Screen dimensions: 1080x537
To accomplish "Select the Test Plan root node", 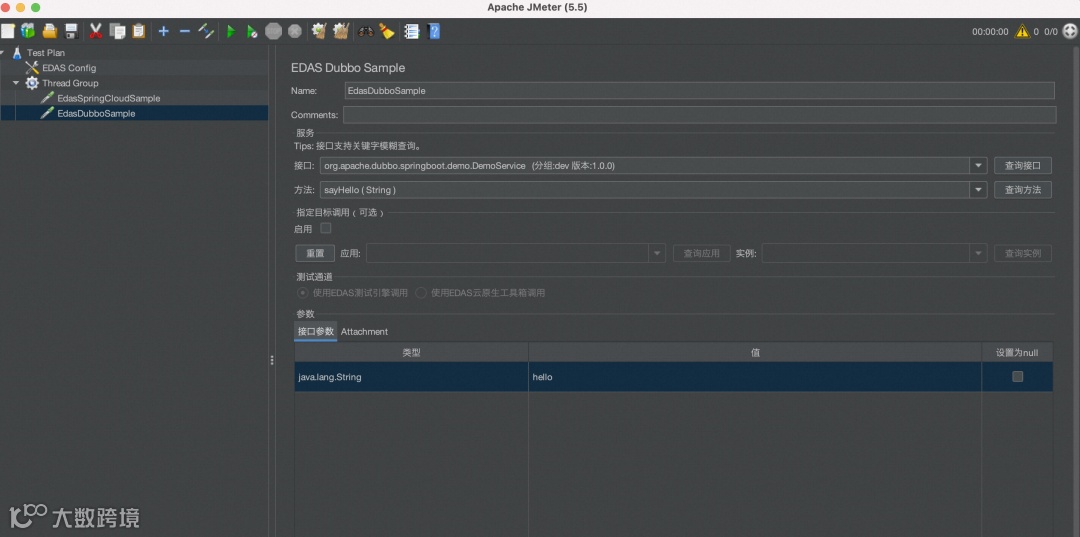I will tap(46, 52).
